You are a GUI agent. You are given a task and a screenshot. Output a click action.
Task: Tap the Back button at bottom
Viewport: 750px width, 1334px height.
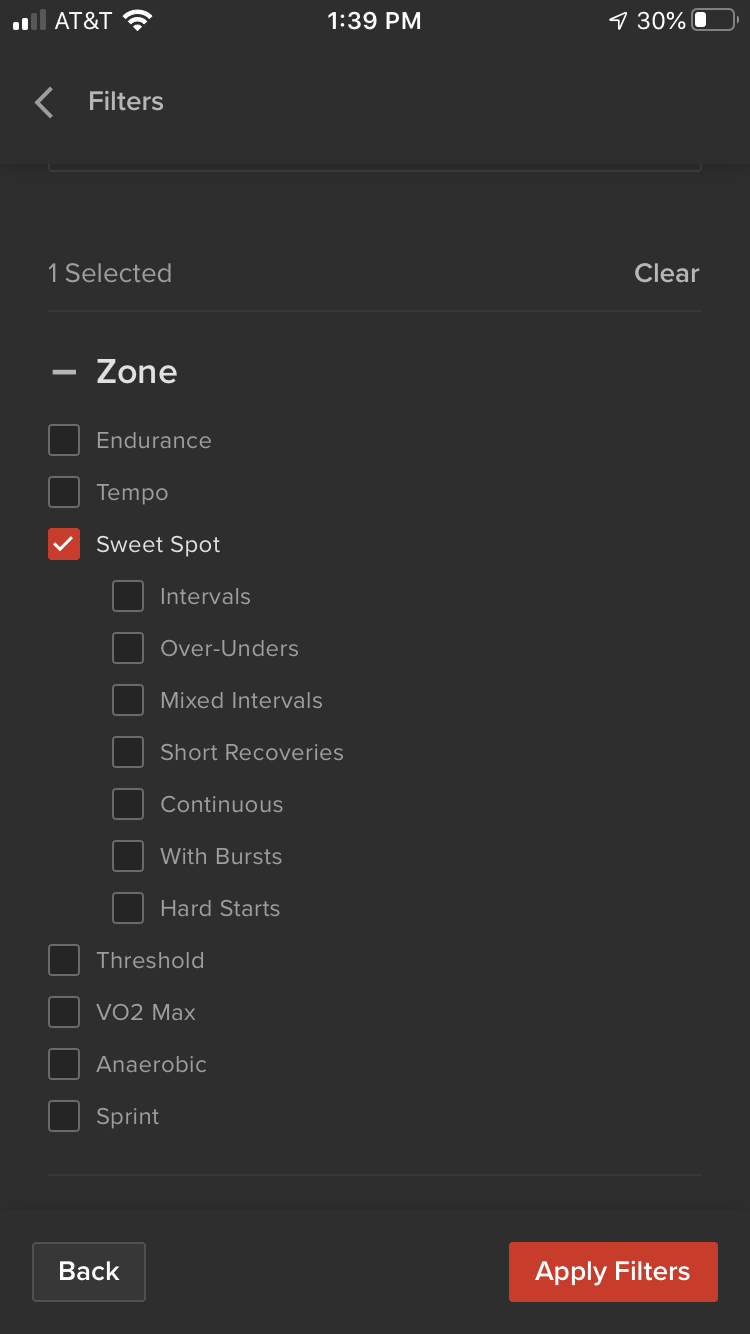click(89, 1271)
